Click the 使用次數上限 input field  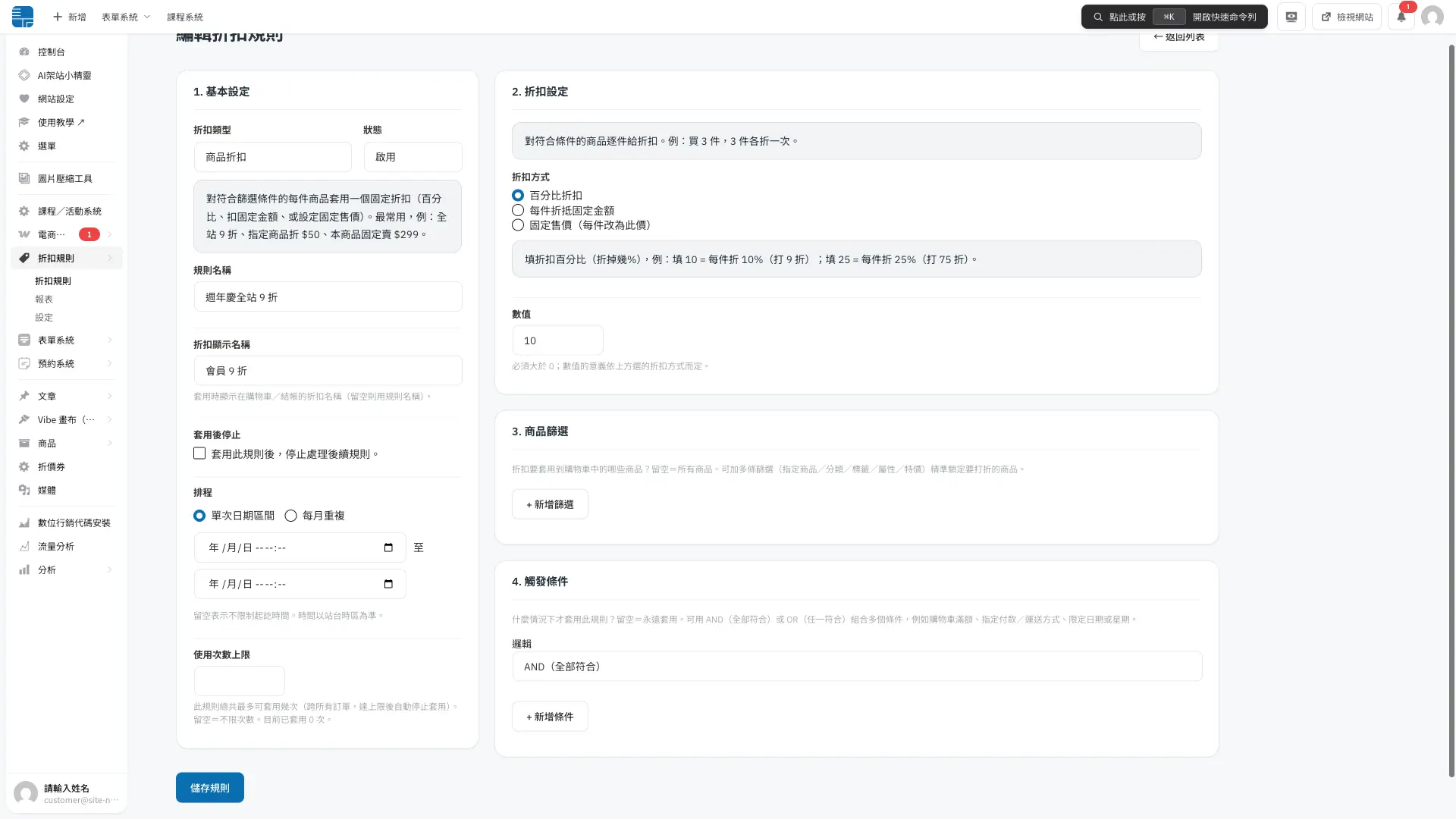click(240, 681)
